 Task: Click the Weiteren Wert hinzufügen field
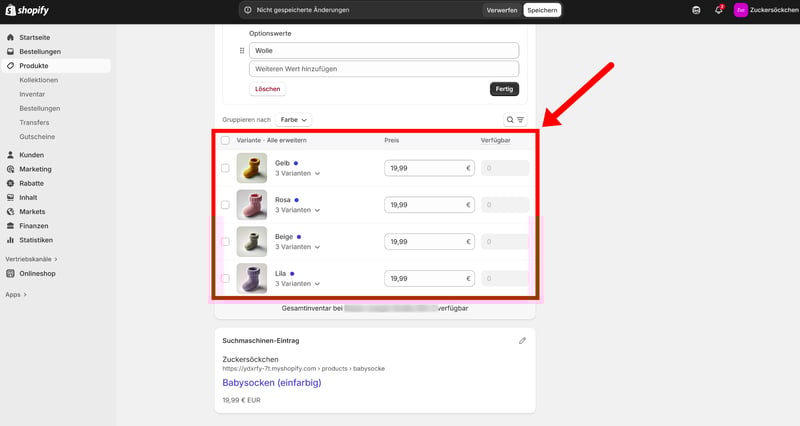click(x=384, y=69)
